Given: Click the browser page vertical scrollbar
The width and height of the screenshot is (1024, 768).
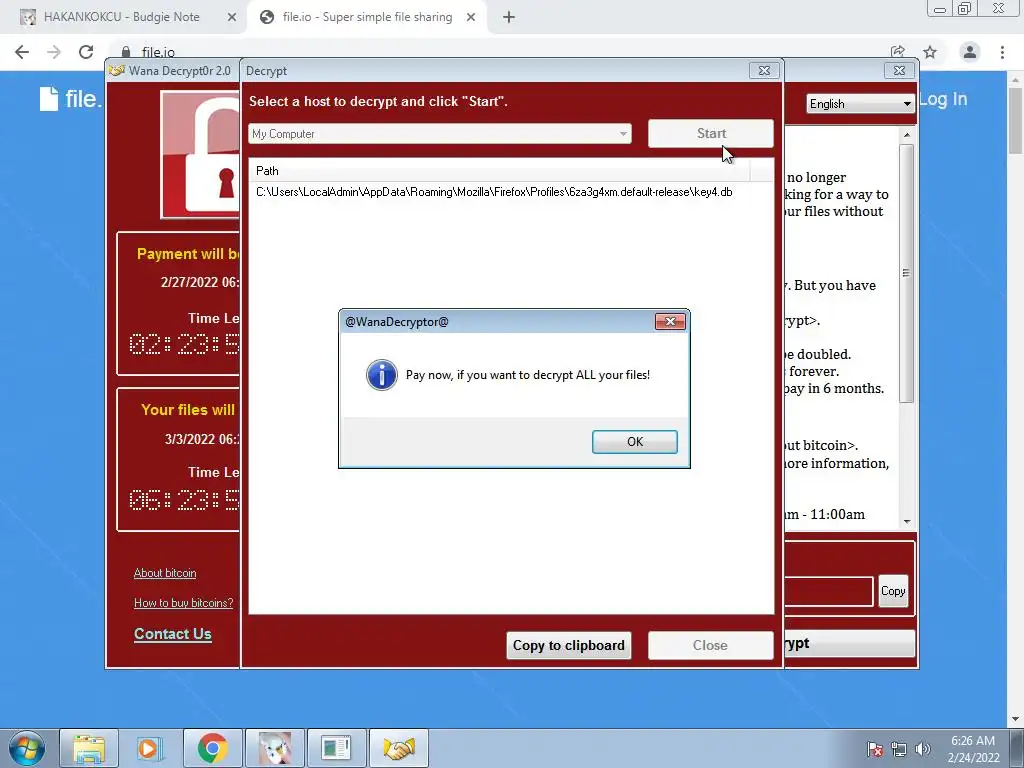Looking at the screenshot, I should pos(1016,121).
